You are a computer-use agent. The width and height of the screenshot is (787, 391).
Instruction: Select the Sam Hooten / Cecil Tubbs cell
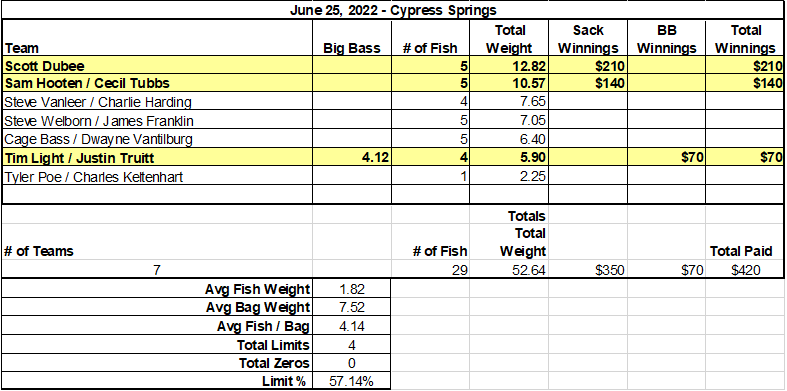pyautogui.click(x=157, y=83)
